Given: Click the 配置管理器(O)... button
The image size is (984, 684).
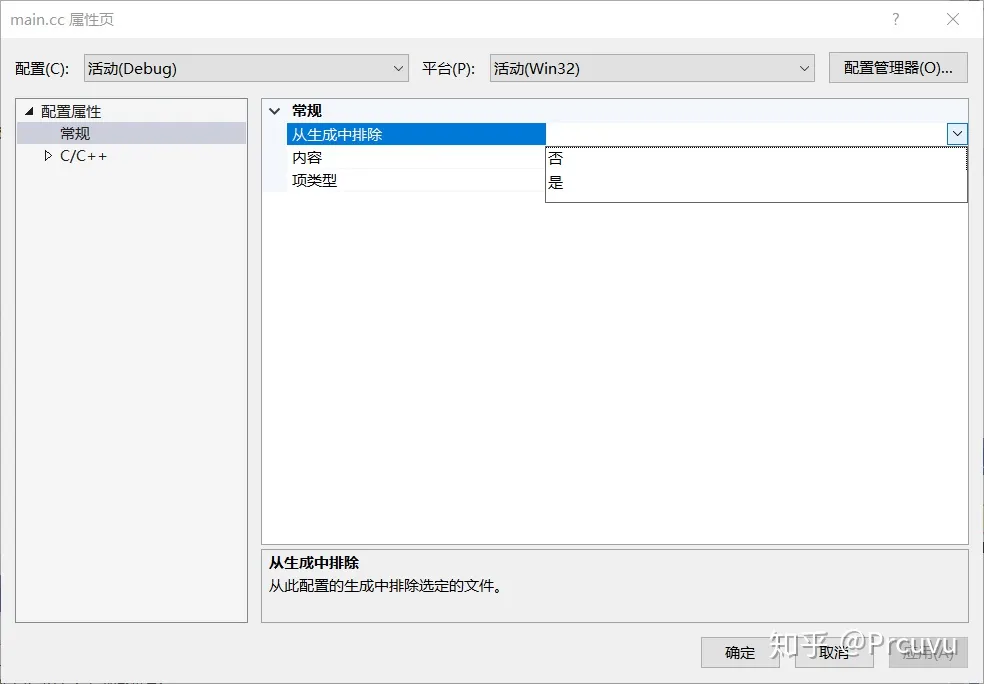Looking at the screenshot, I should pyautogui.click(x=897, y=68).
